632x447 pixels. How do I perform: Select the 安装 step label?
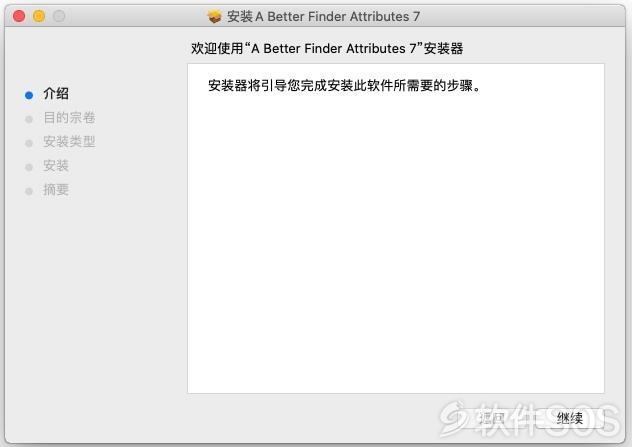(56, 165)
